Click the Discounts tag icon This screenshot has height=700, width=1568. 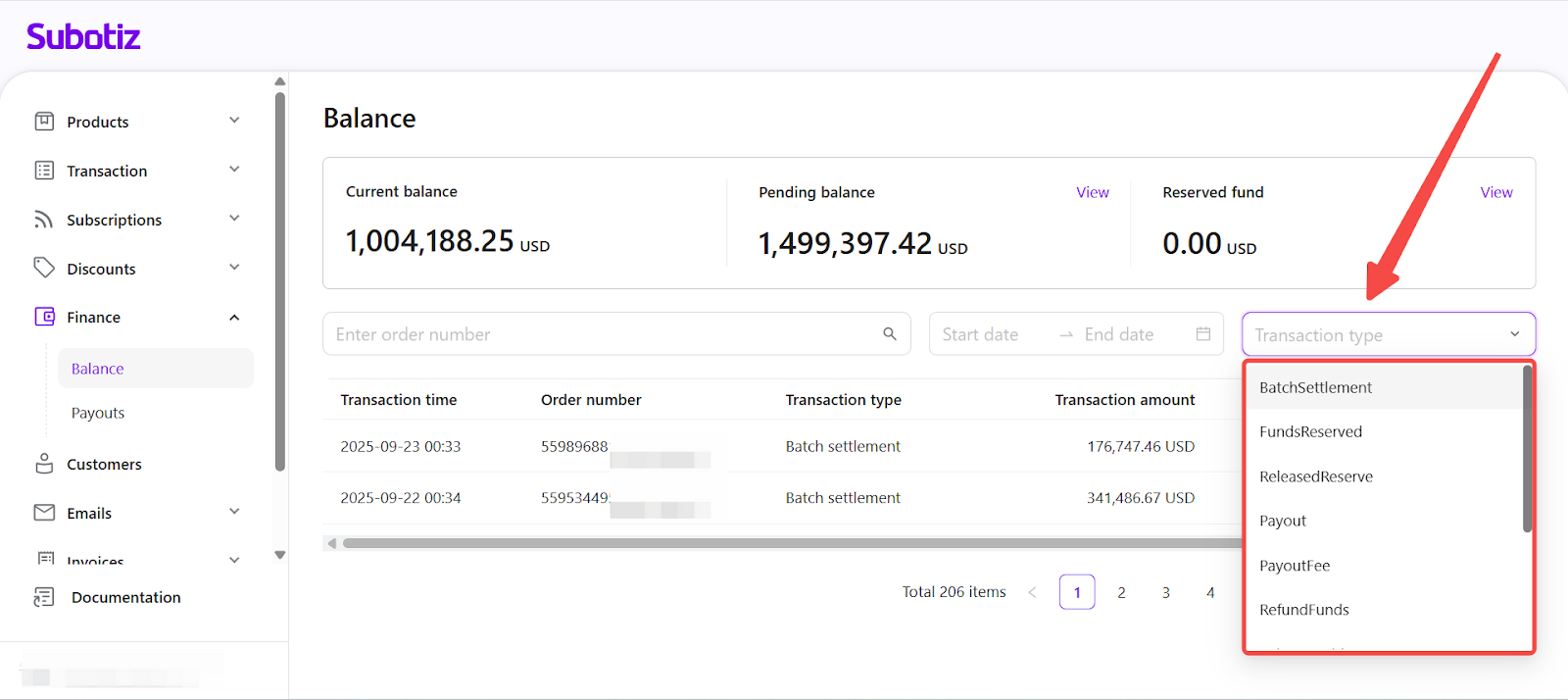coord(44,268)
